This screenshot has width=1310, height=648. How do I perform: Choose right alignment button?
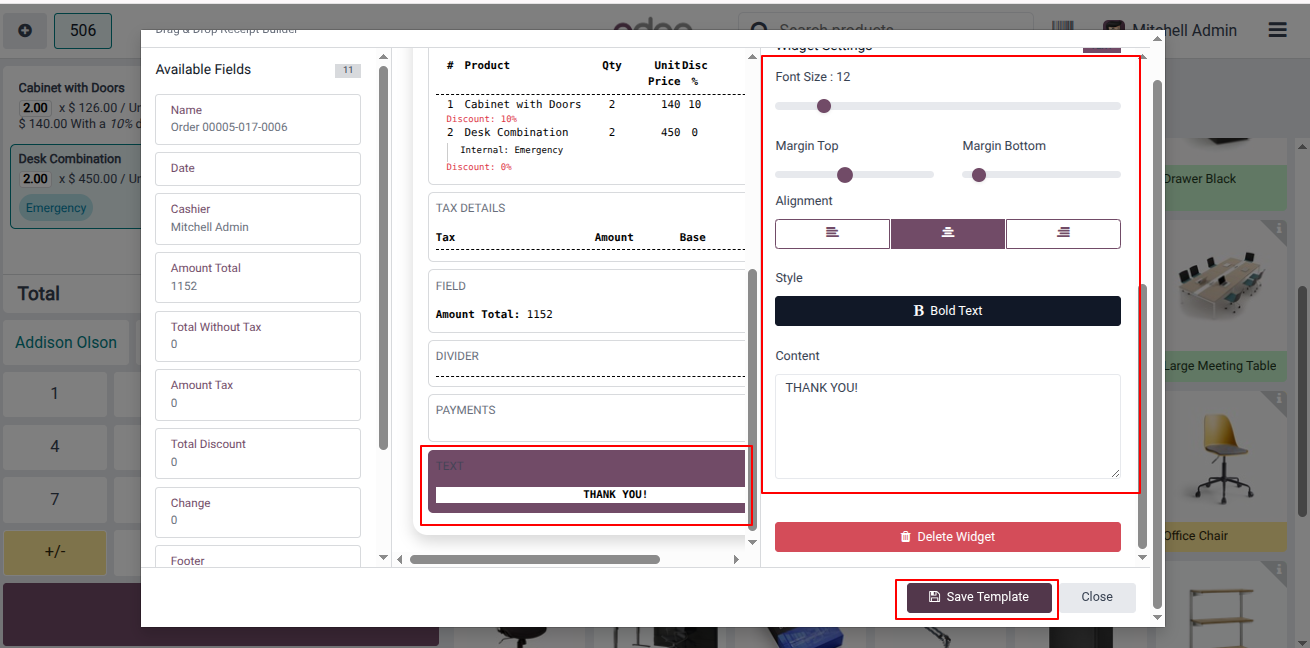tap(1063, 233)
